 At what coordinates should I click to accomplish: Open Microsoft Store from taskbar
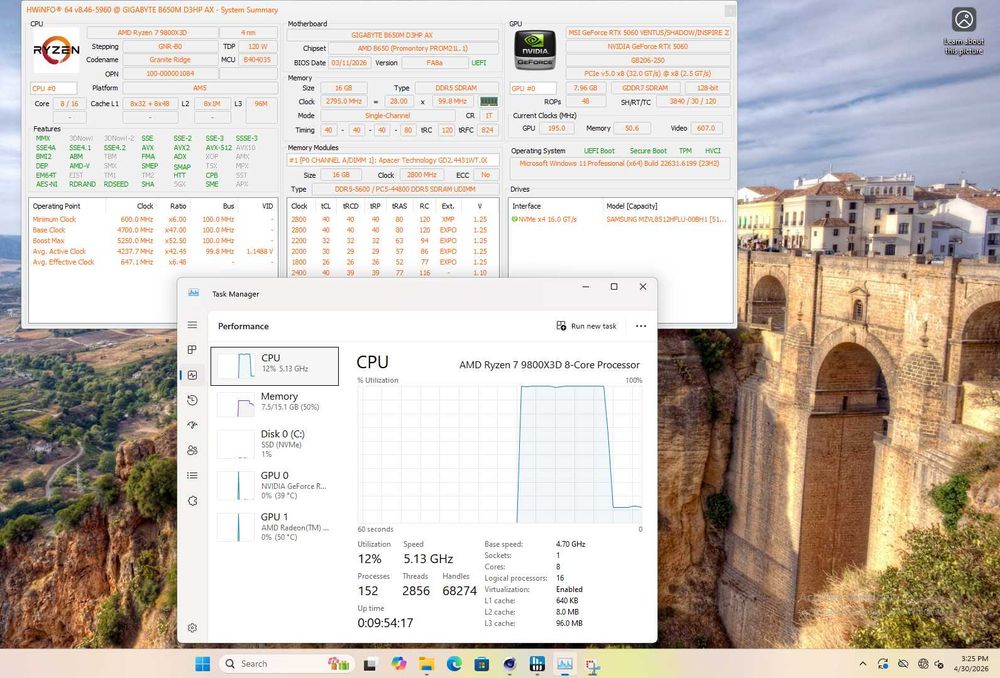[482, 664]
